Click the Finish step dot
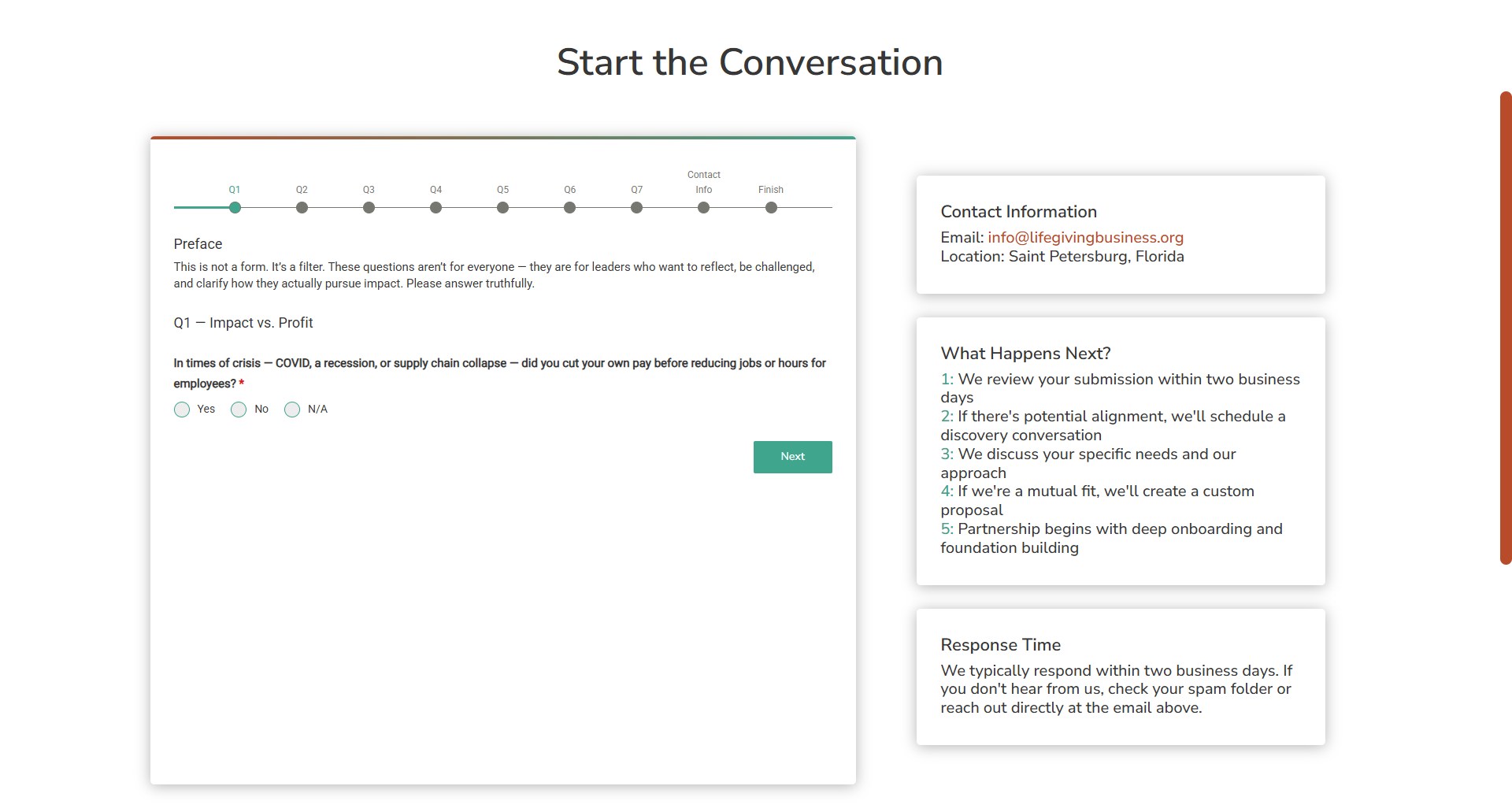Screen dimensions: 1512x812 click(771, 208)
